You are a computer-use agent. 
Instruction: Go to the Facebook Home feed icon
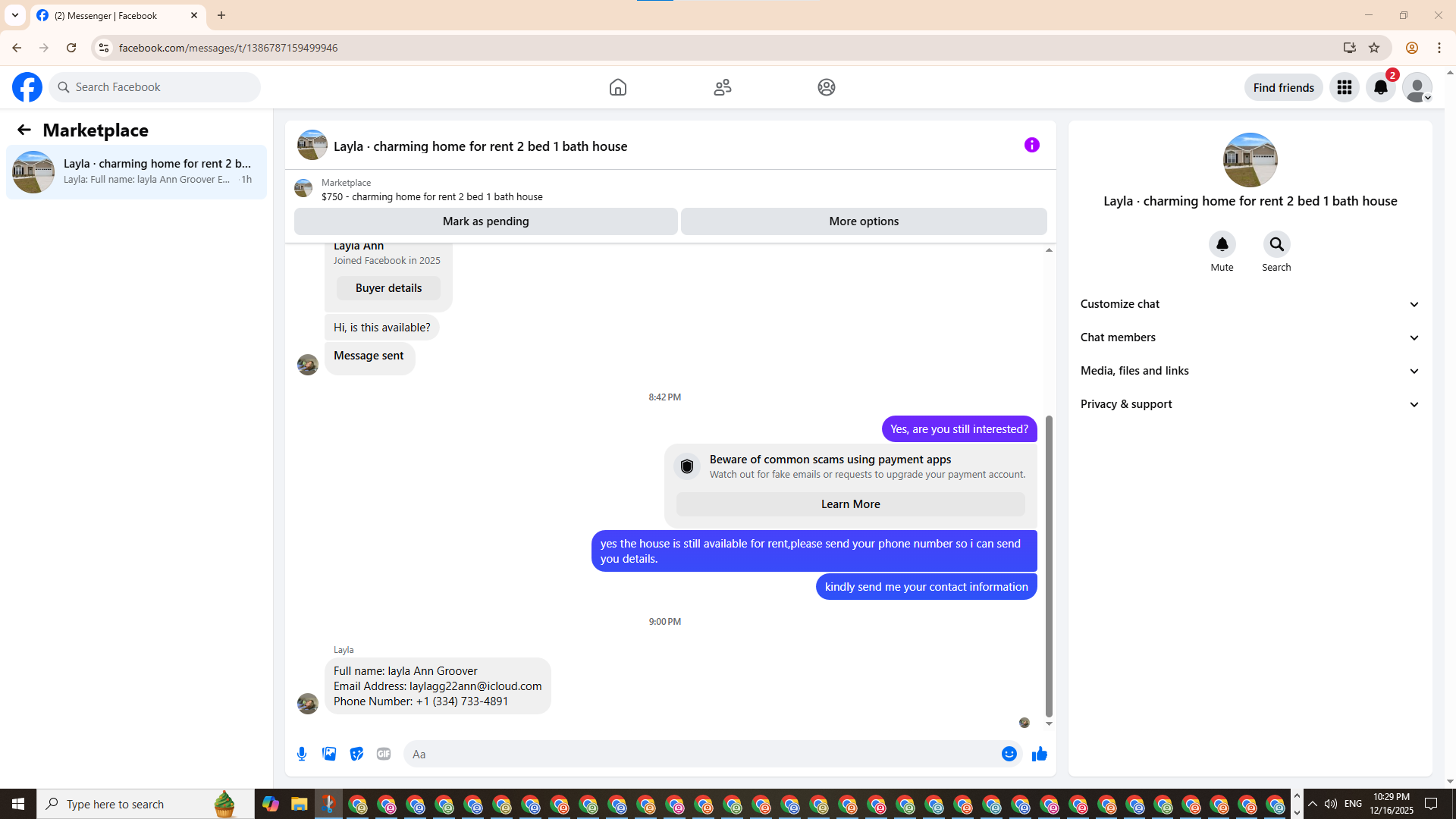click(618, 87)
